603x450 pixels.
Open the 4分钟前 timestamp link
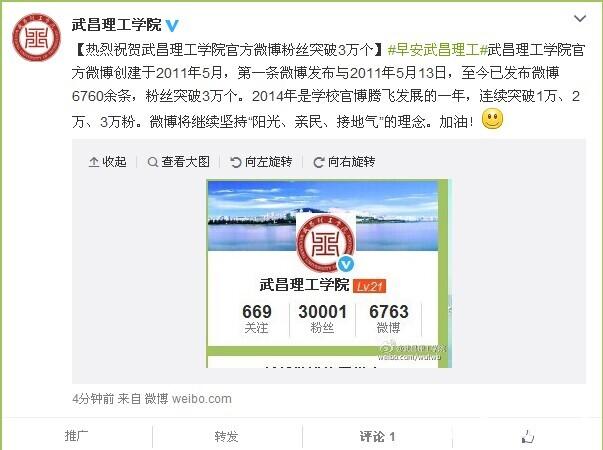point(93,399)
